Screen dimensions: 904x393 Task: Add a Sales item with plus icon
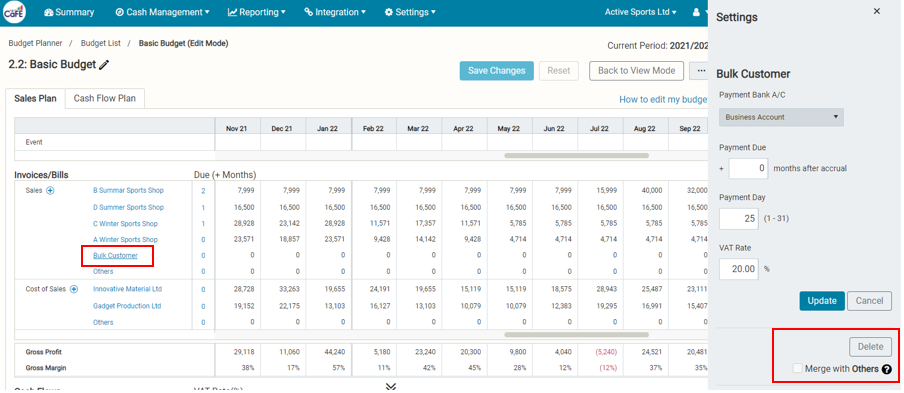[50, 191]
